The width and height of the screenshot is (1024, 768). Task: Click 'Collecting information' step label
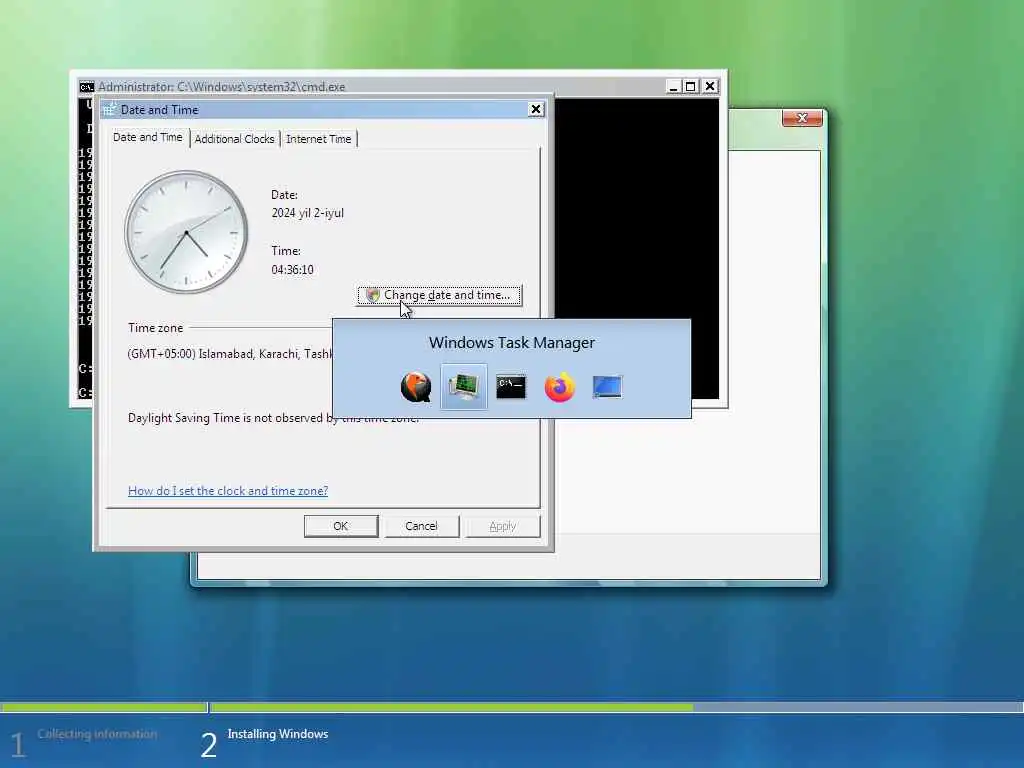97,734
